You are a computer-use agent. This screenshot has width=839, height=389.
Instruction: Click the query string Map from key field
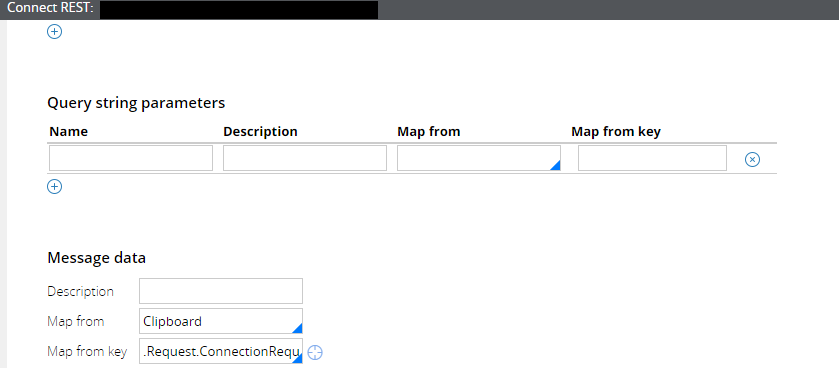point(652,158)
